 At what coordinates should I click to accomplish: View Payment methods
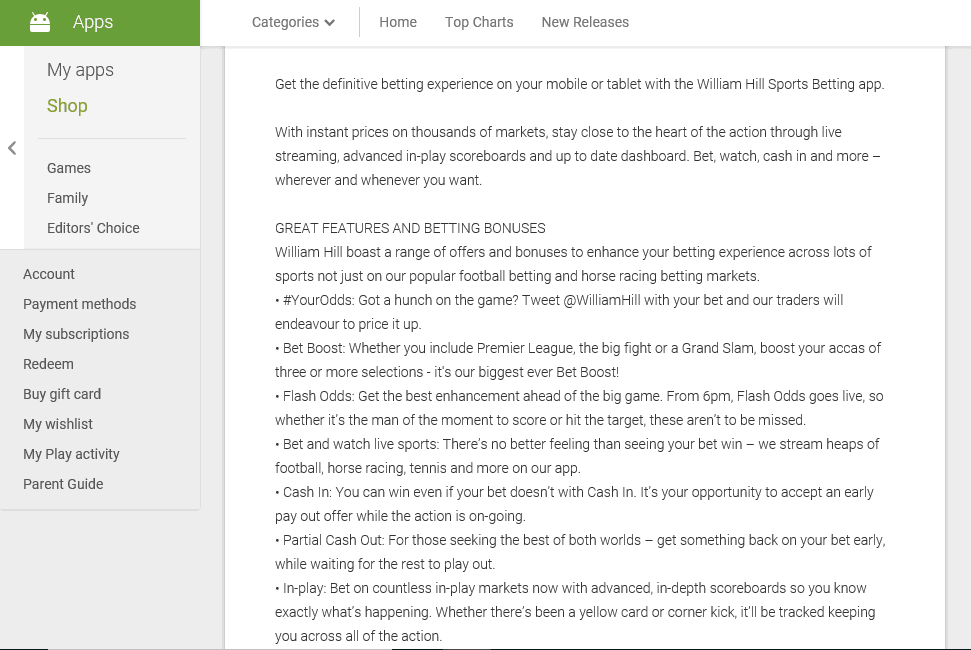[x=79, y=304]
